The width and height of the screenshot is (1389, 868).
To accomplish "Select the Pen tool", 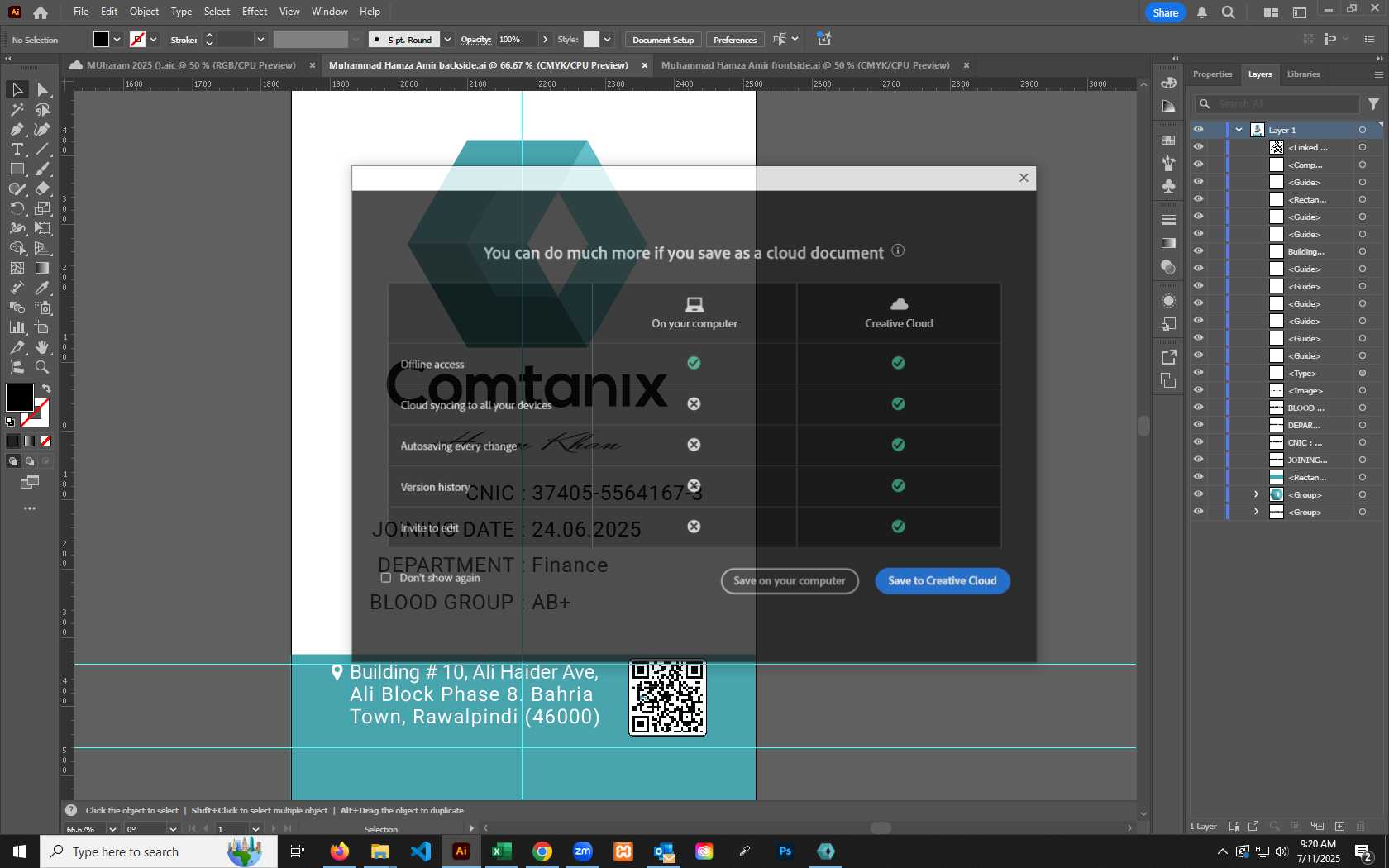I will (x=17, y=129).
